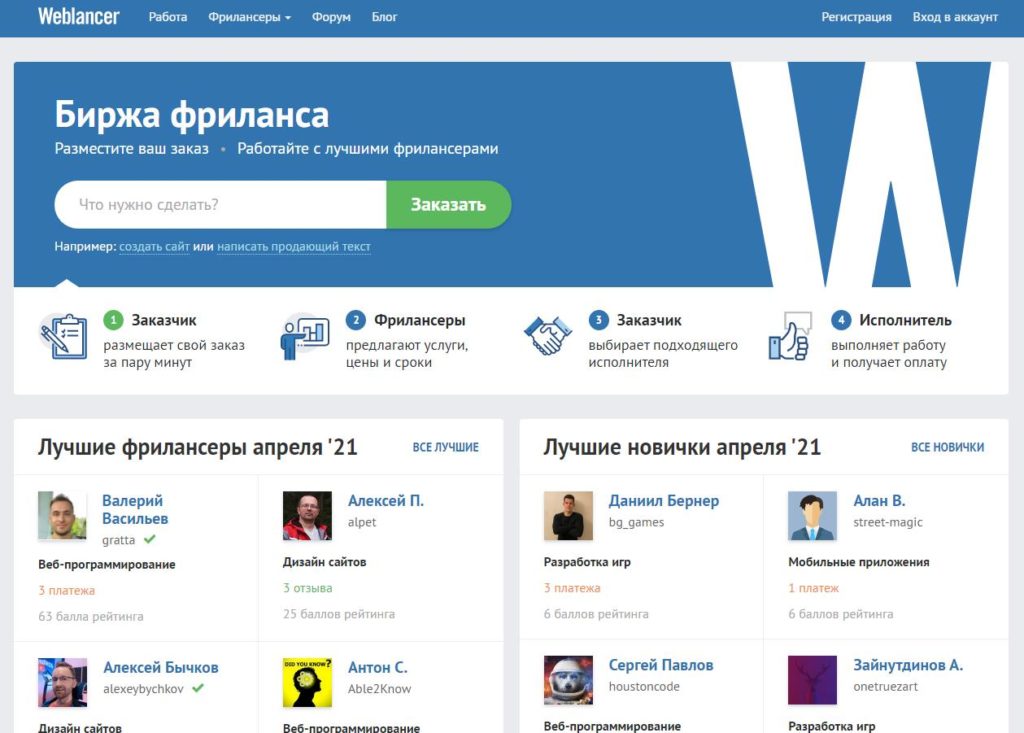Focus the 'Что нужно сделать?' input field
The image size is (1024, 733).
[221, 204]
